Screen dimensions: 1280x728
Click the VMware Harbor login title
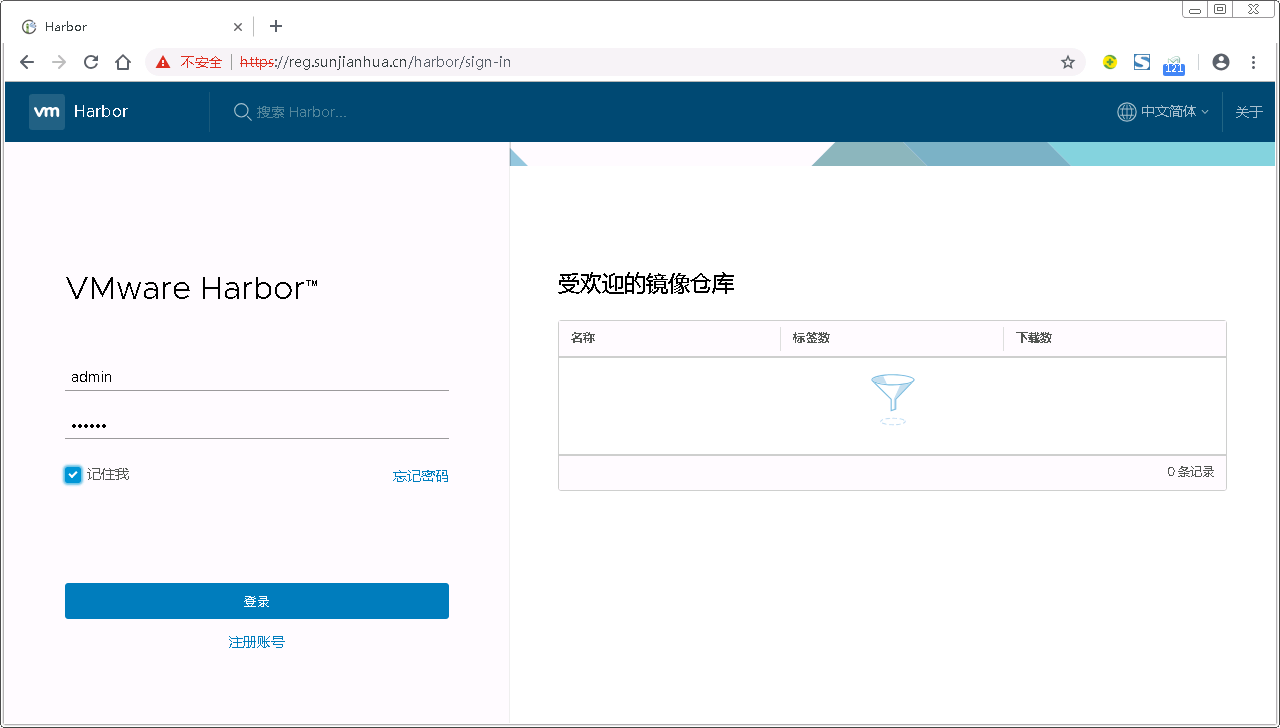click(192, 289)
